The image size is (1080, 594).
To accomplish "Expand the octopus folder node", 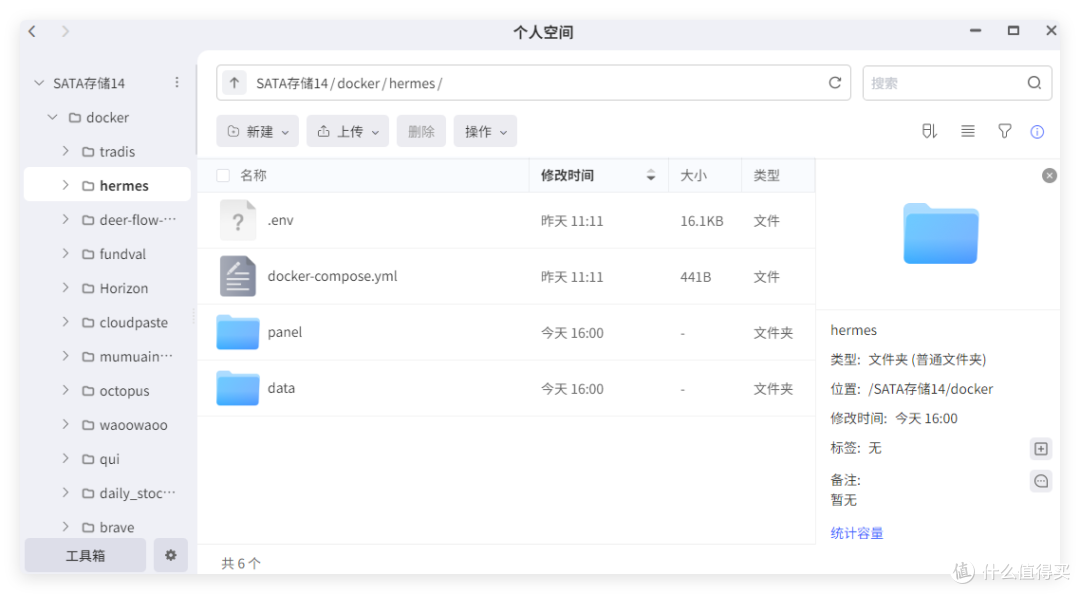I will [x=65, y=390].
